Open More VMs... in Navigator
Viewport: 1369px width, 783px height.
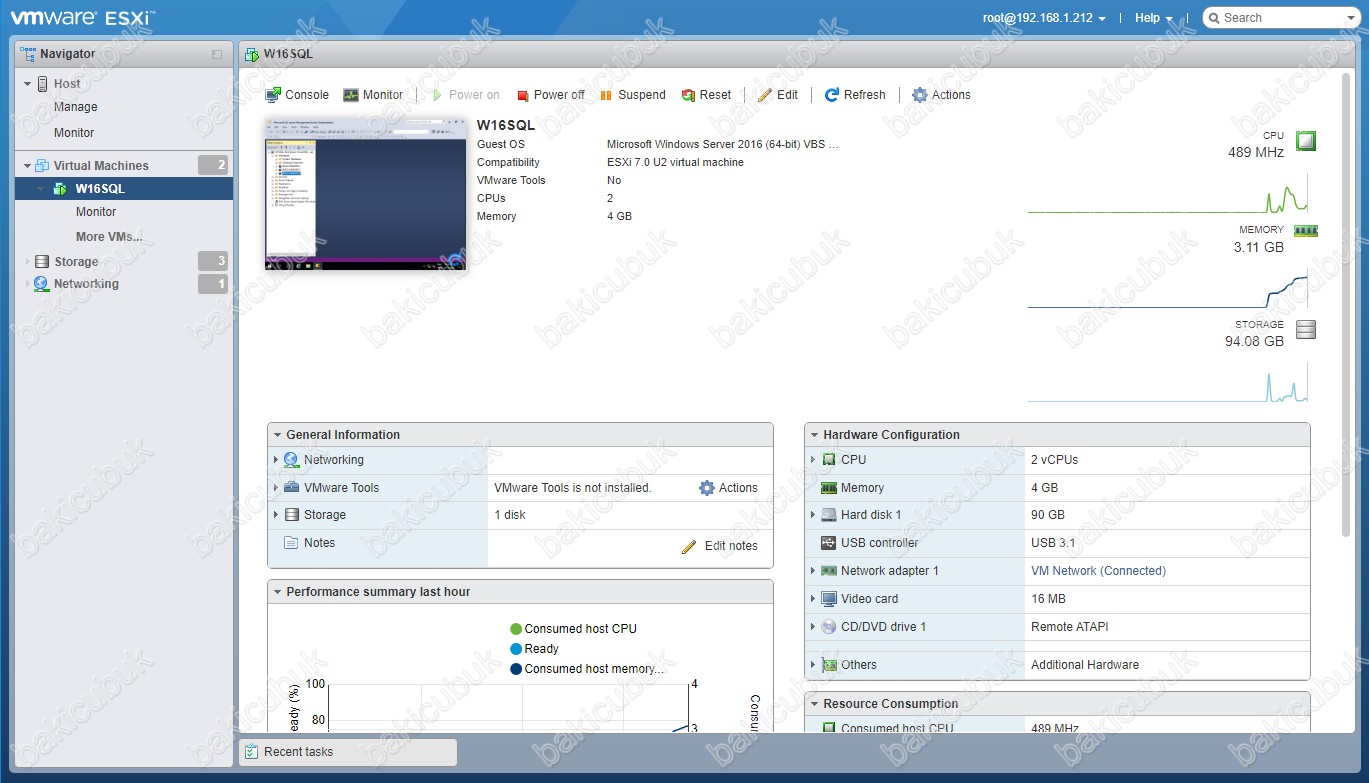[x=109, y=237]
